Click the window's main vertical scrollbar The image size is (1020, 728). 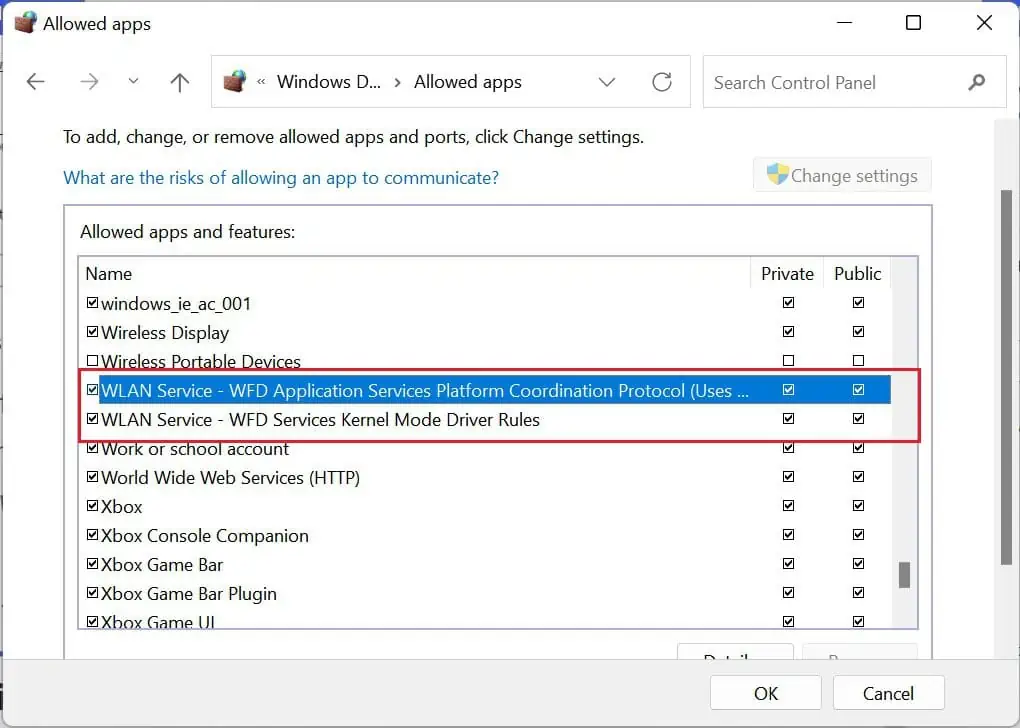tap(1006, 377)
